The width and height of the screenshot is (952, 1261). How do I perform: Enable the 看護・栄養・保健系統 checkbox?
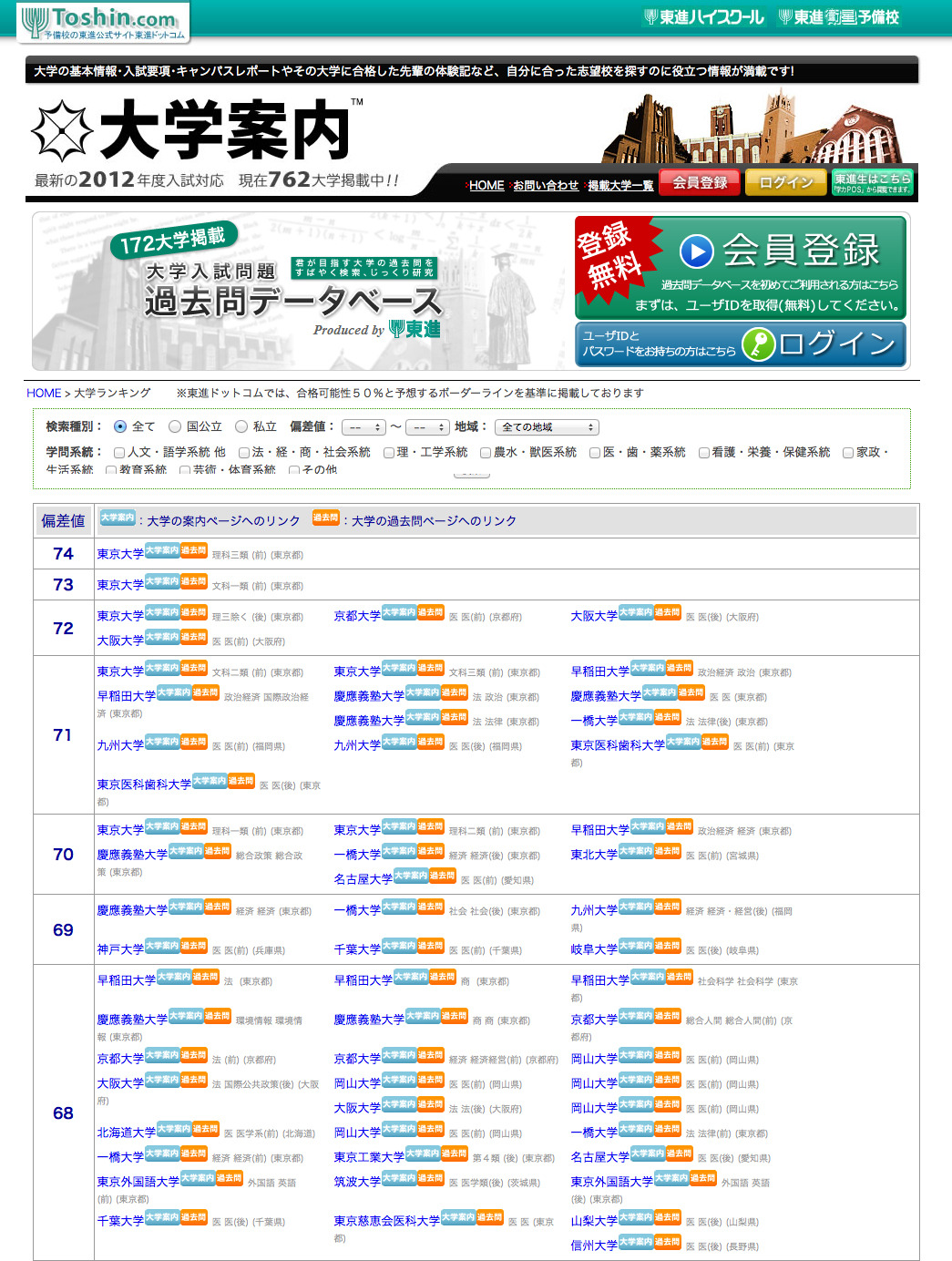tap(704, 453)
